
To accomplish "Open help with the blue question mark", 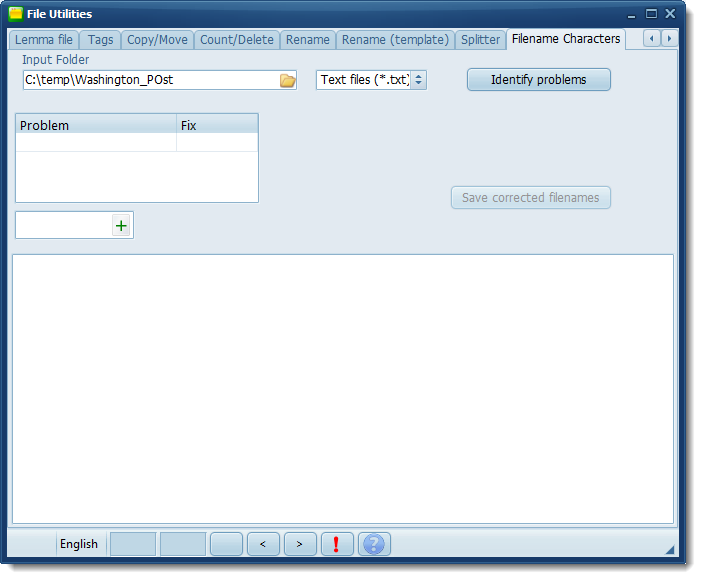I will click(x=374, y=544).
